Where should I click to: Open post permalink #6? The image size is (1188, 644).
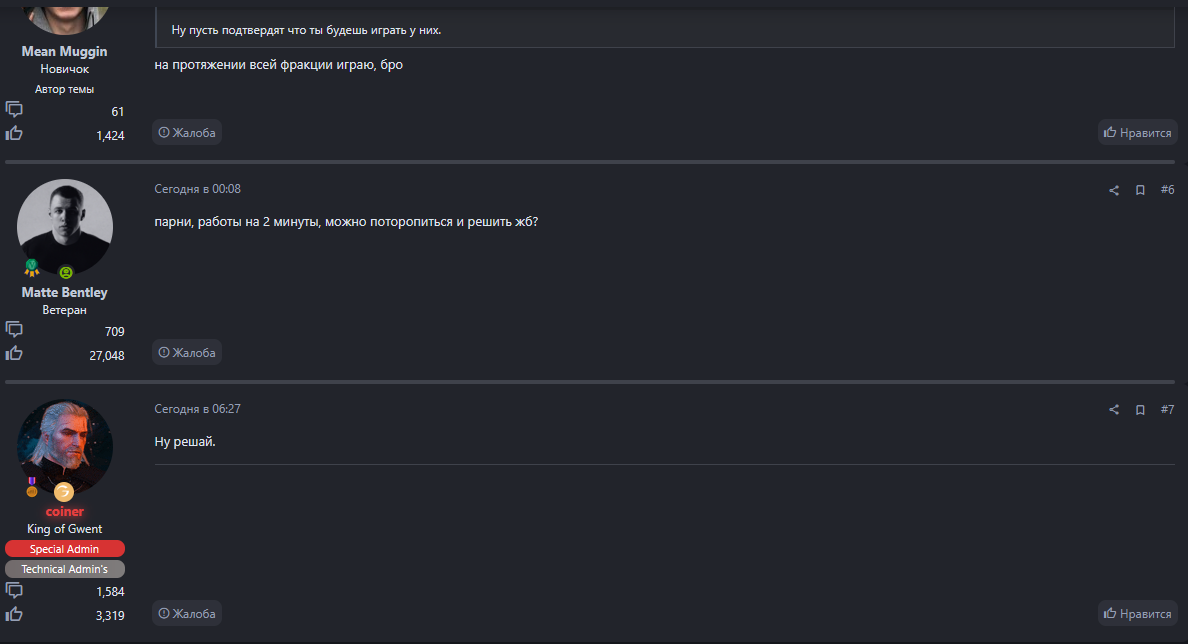tap(1167, 190)
